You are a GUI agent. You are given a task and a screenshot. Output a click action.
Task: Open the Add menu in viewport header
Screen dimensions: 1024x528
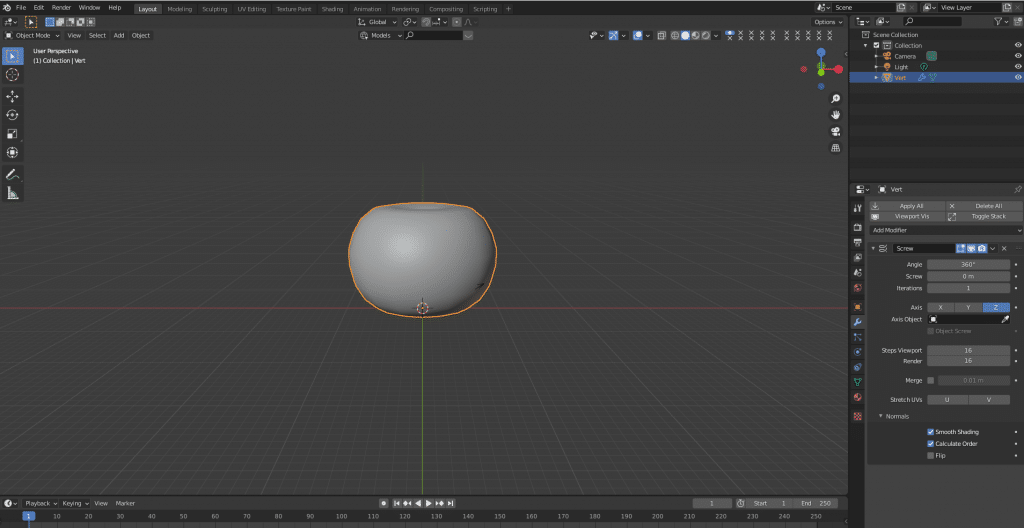pos(119,35)
